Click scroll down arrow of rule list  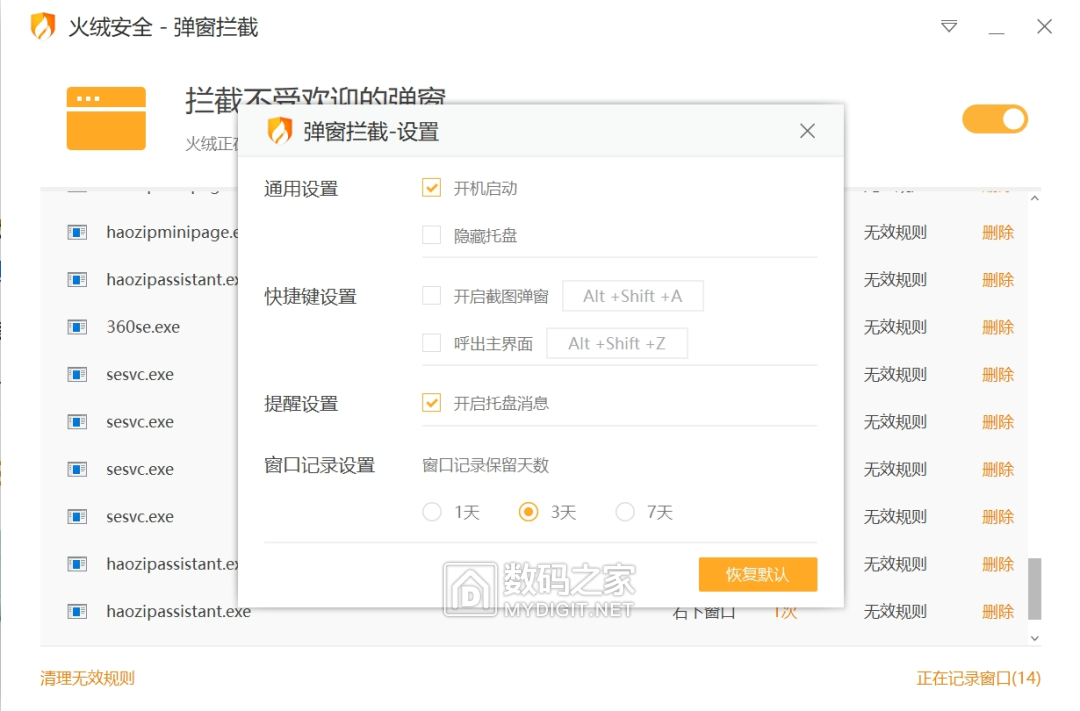1035,639
